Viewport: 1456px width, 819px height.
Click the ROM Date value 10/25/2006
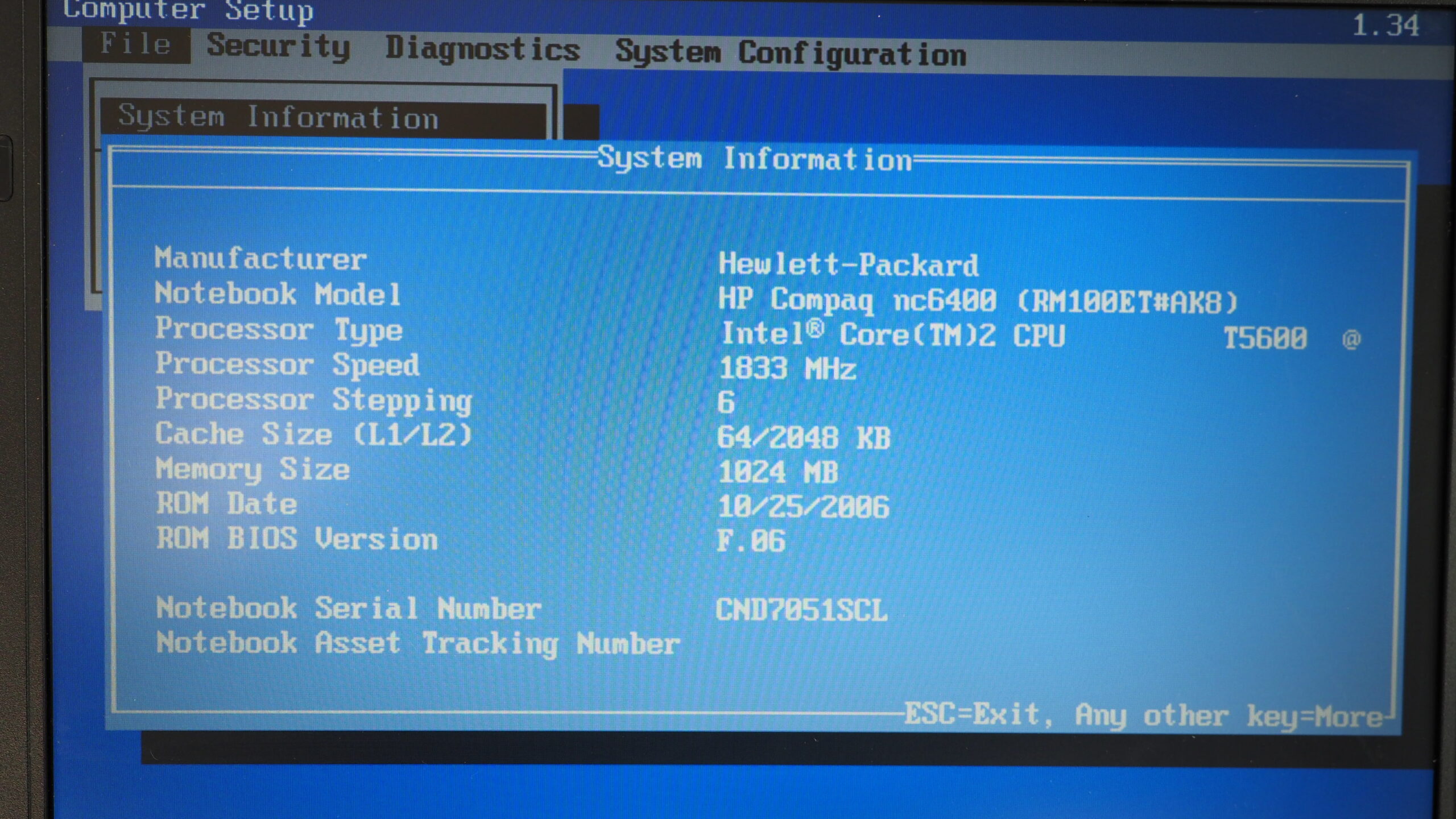(803, 507)
